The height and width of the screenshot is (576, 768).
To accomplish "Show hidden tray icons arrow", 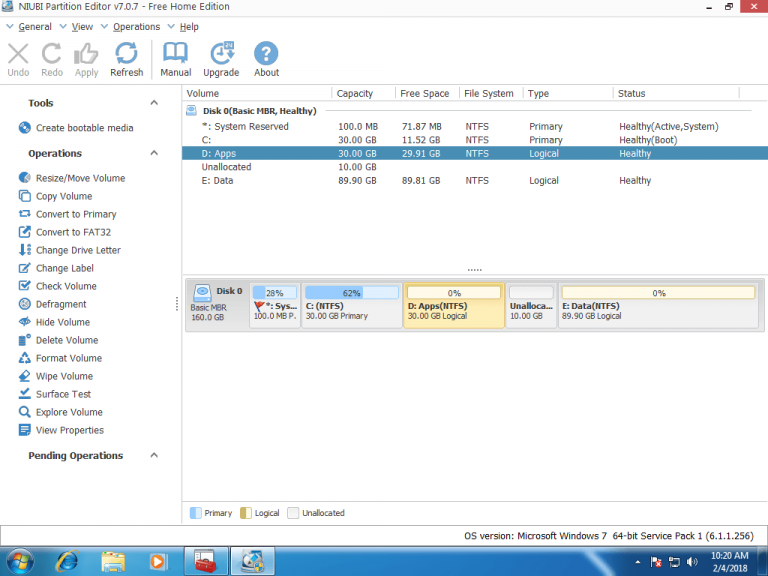I will click(637, 562).
